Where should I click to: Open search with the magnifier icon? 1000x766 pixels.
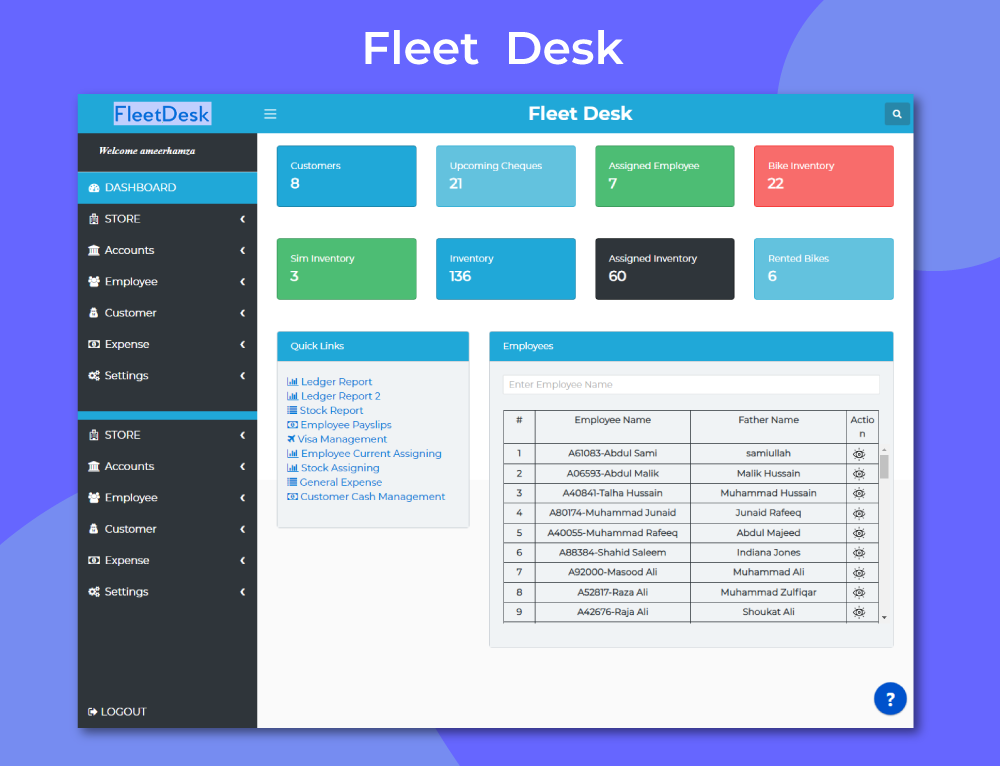[x=897, y=114]
